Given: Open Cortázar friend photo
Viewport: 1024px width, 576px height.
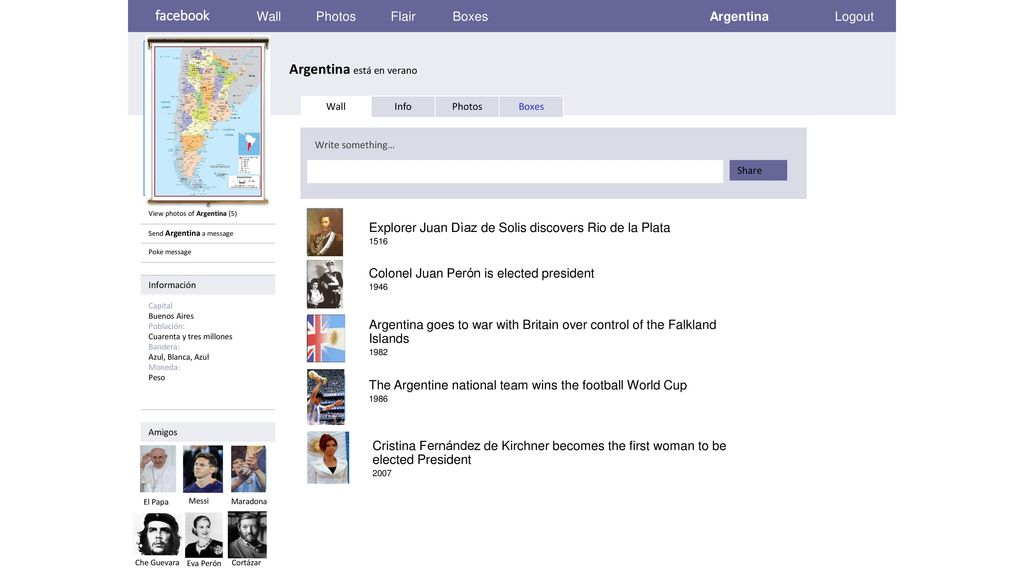Looking at the screenshot, I should (x=247, y=535).
